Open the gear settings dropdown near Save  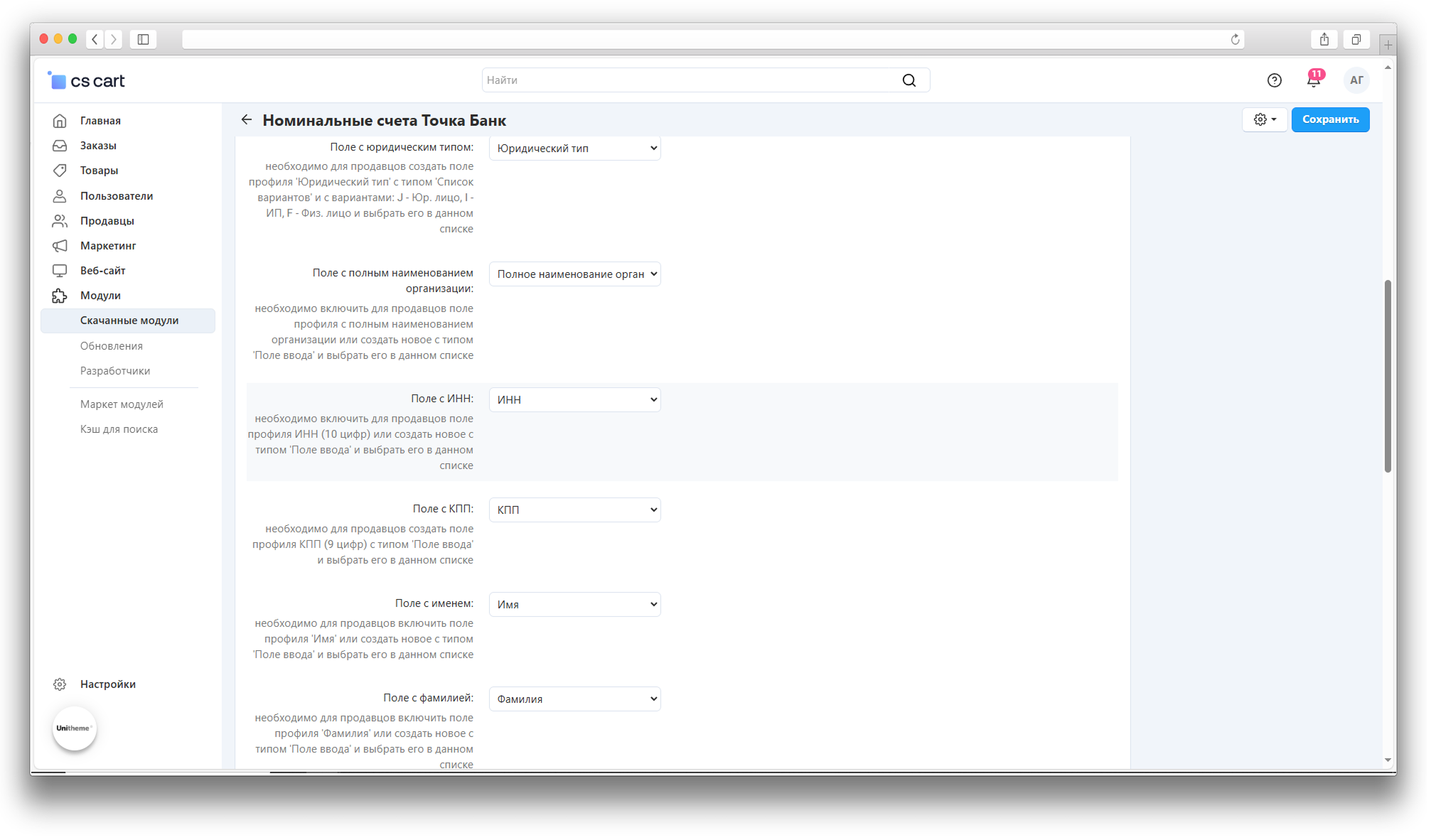pos(1264,119)
